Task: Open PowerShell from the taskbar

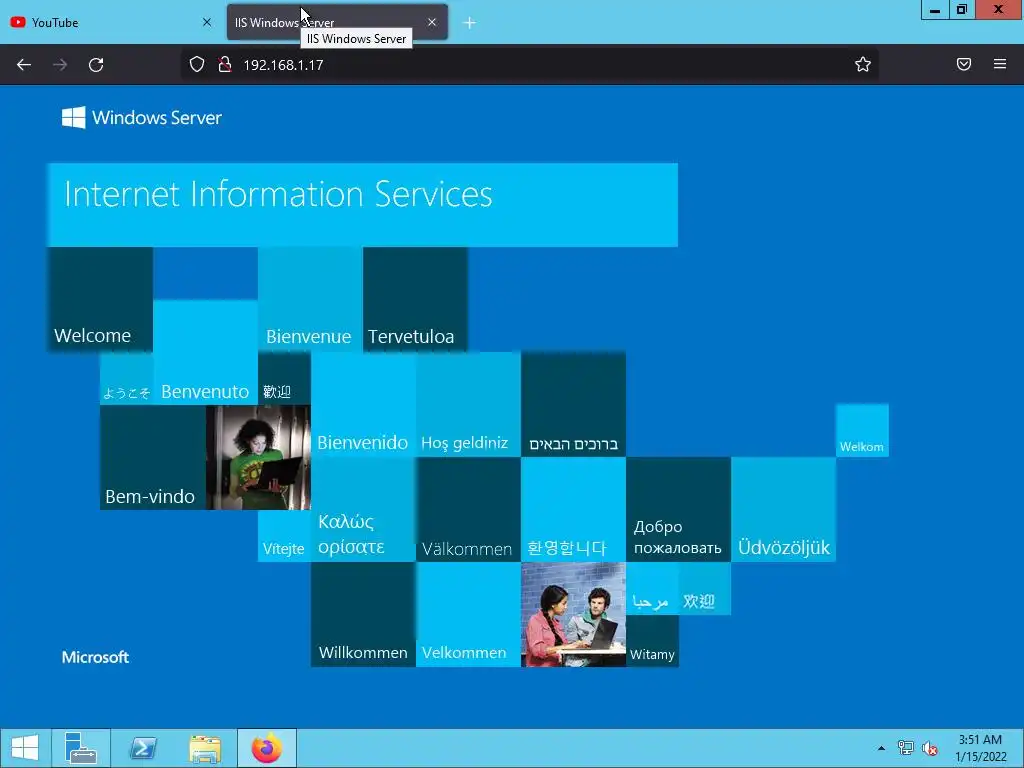Action: (142, 748)
